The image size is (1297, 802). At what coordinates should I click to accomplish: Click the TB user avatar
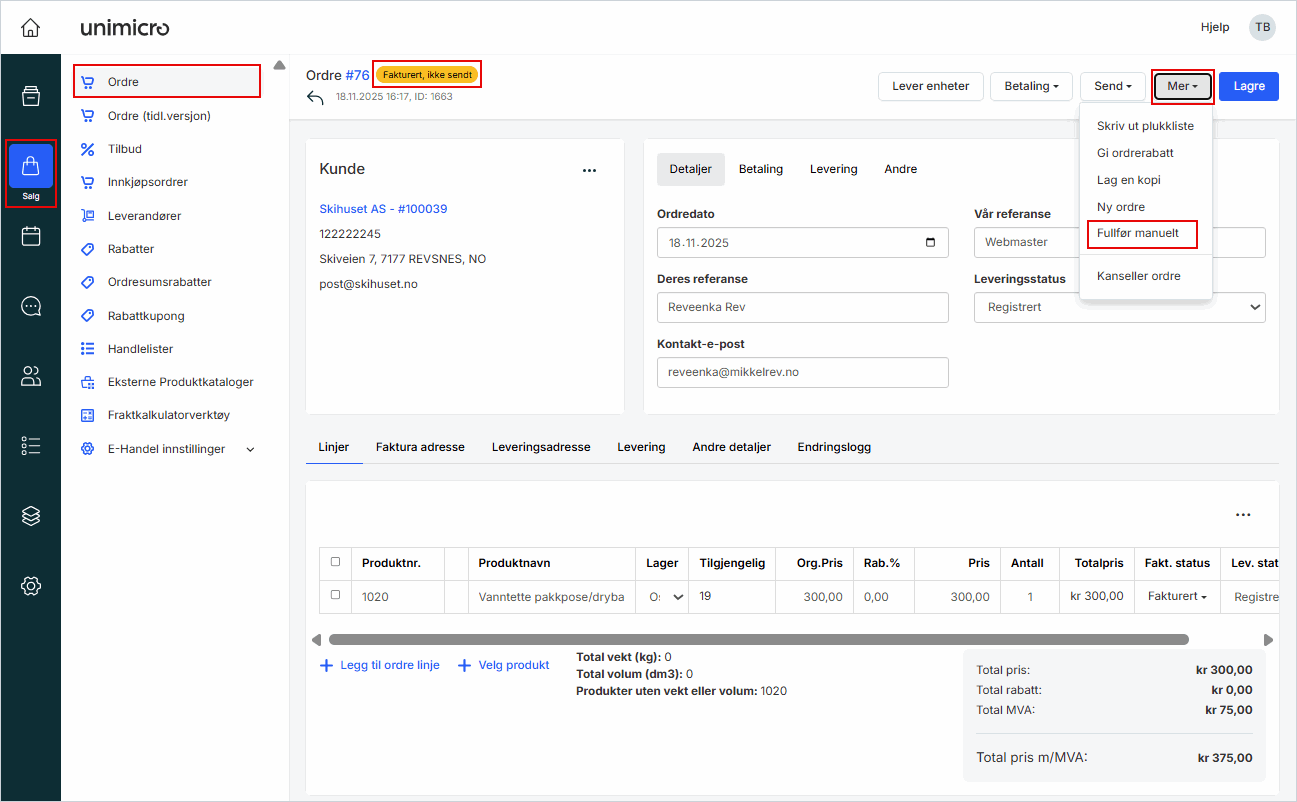click(1262, 27)
